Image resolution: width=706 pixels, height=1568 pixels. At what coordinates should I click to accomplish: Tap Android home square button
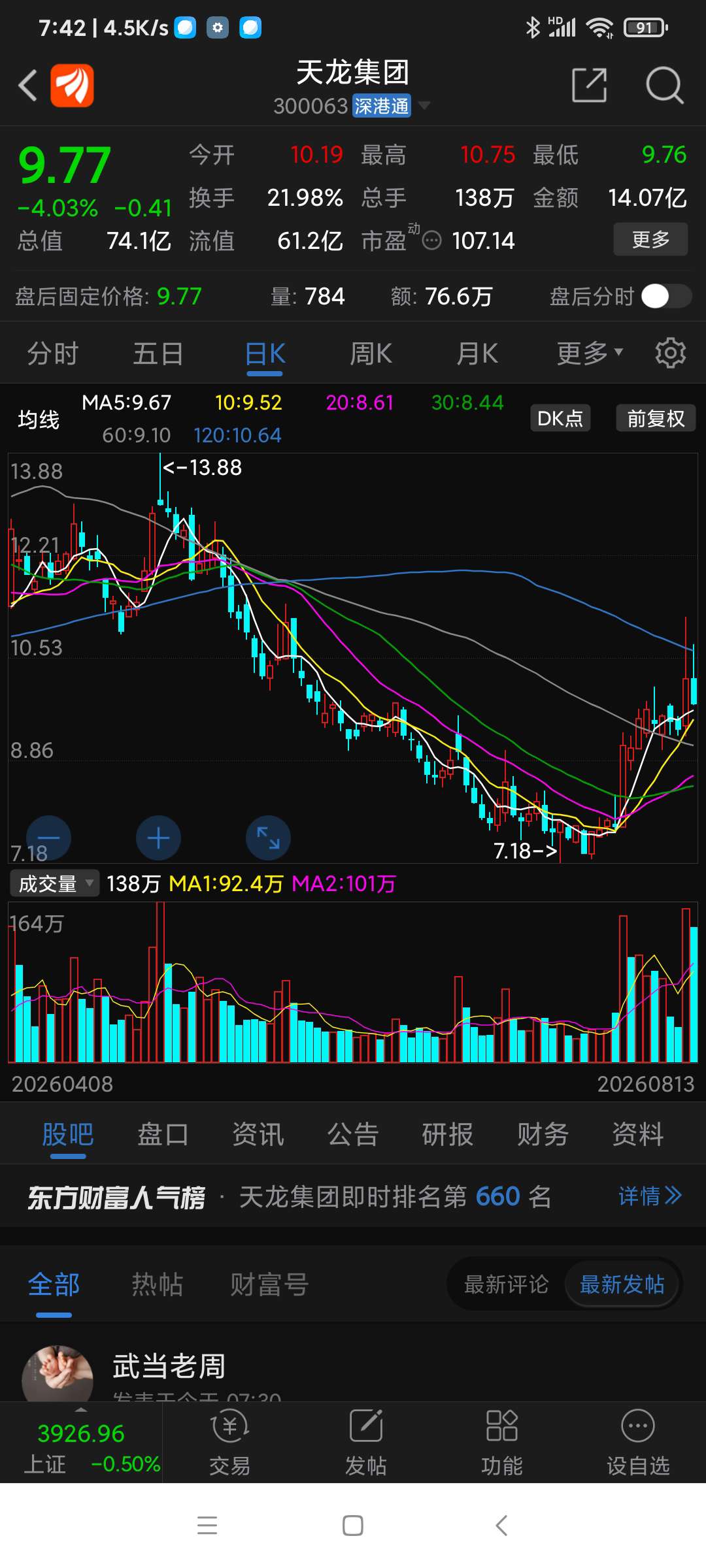(353, 1526)
